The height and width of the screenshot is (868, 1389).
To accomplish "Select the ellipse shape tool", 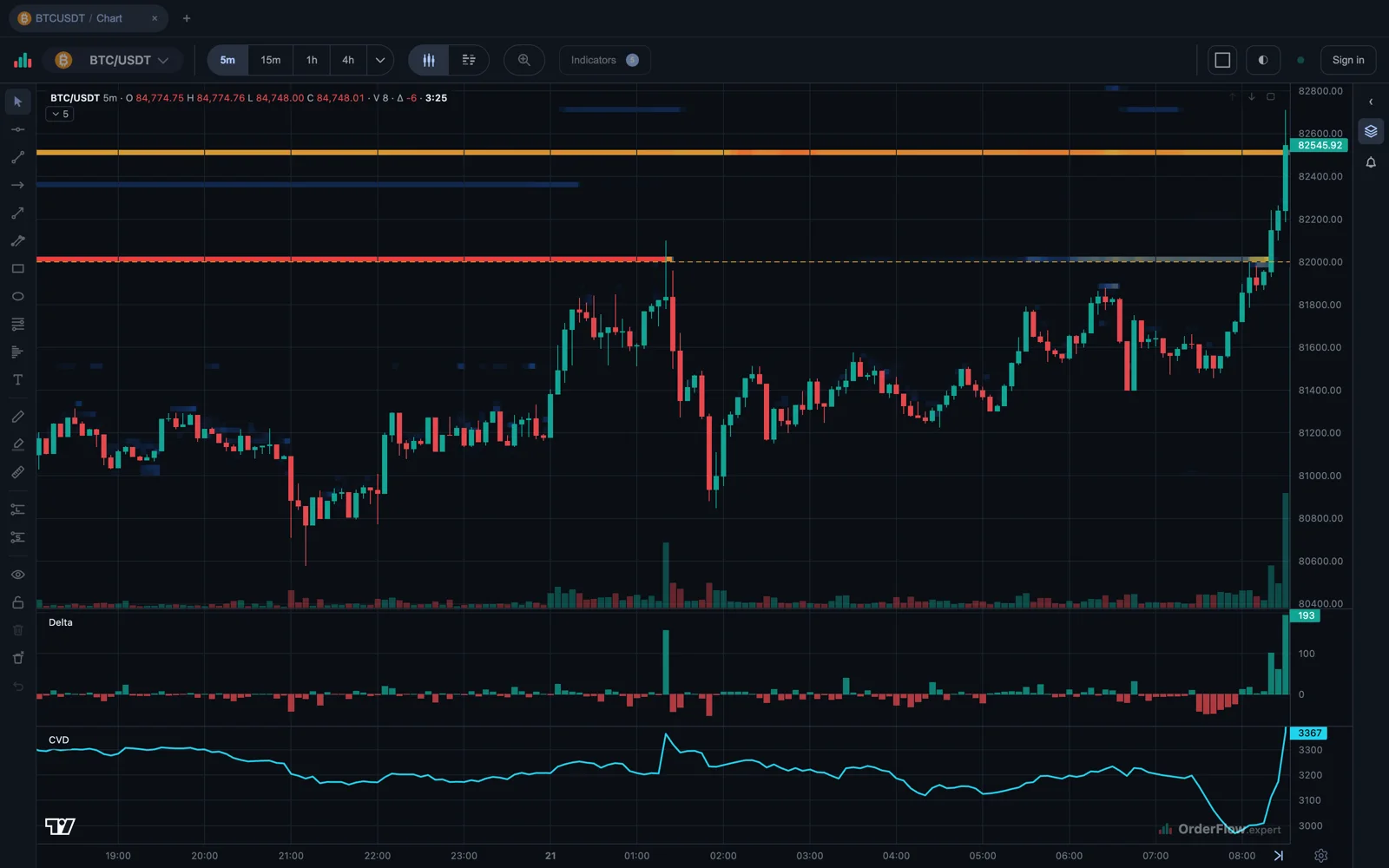I will click(17, 296).
